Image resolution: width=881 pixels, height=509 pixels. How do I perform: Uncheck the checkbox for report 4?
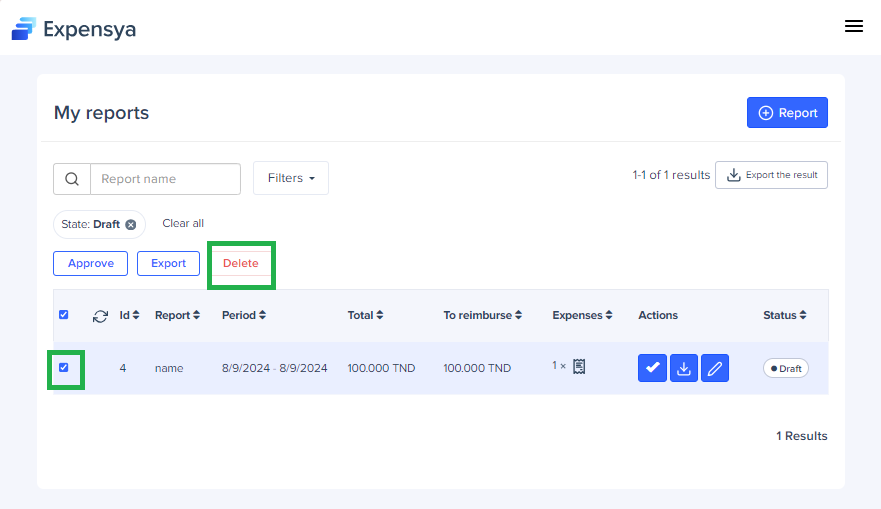tap(64, 368)
